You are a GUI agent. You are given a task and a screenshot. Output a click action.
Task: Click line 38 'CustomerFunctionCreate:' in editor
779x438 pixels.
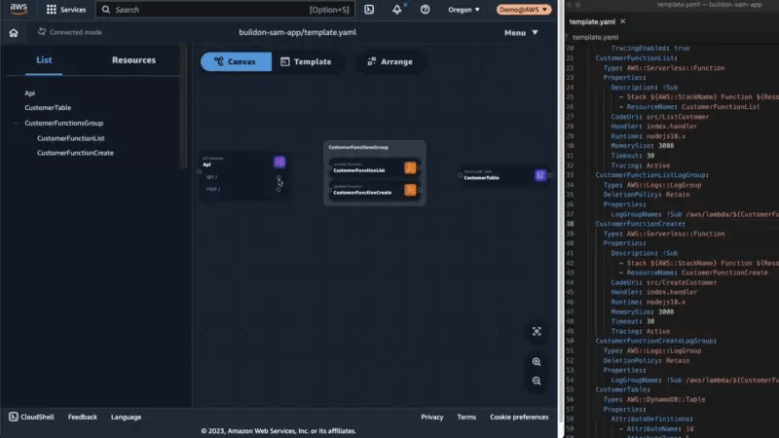[640, 224]
